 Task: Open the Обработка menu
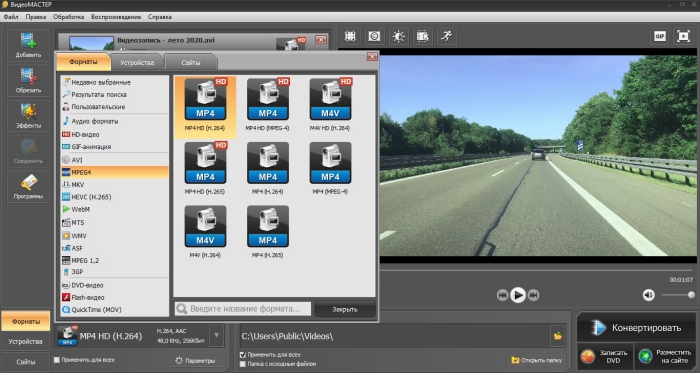[69, 17]
